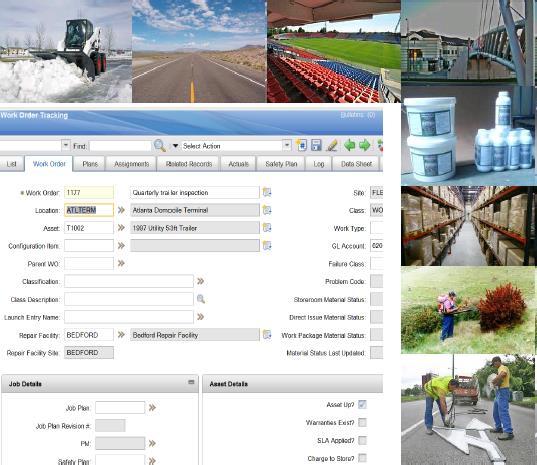Open detail menu chevron next to Safety Plan field

tap(152, 461)
